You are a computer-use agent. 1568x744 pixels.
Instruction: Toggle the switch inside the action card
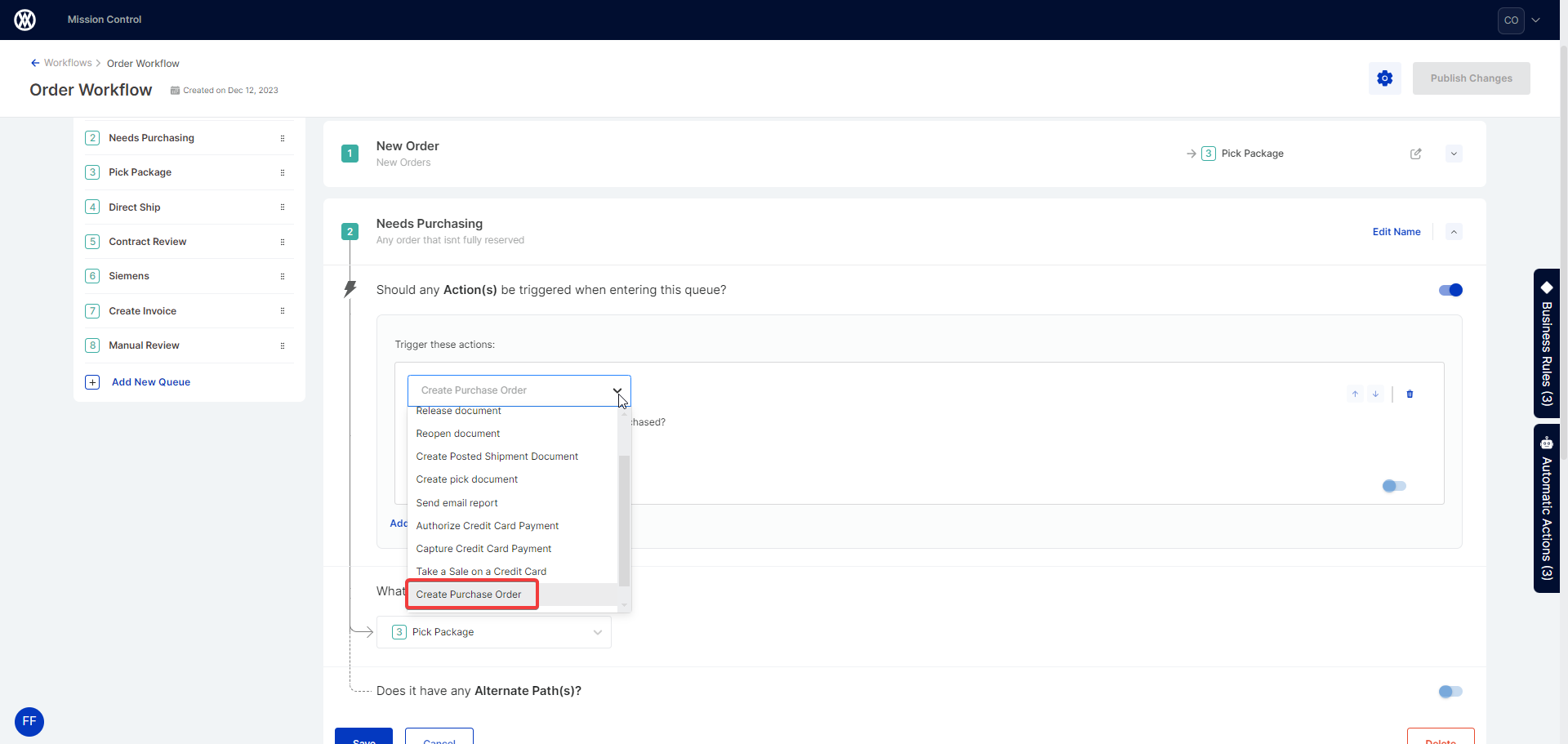coord(1393,486)
